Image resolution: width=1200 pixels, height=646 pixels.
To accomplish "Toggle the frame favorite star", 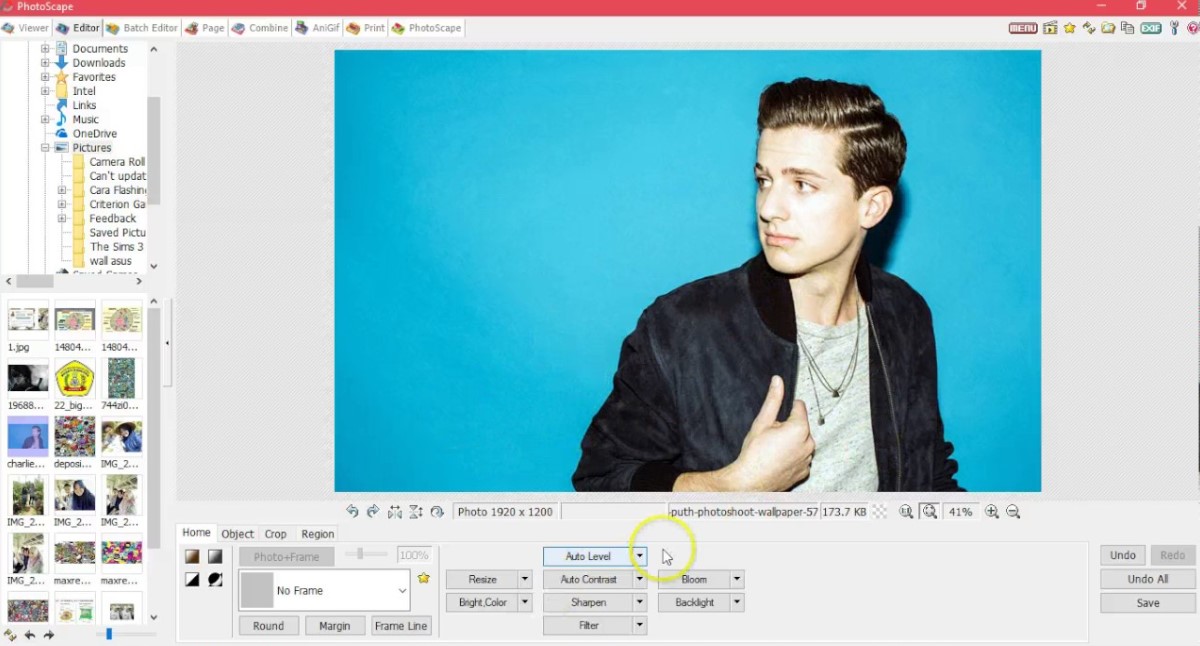I will pyautogui.click(x=423, y=578).
